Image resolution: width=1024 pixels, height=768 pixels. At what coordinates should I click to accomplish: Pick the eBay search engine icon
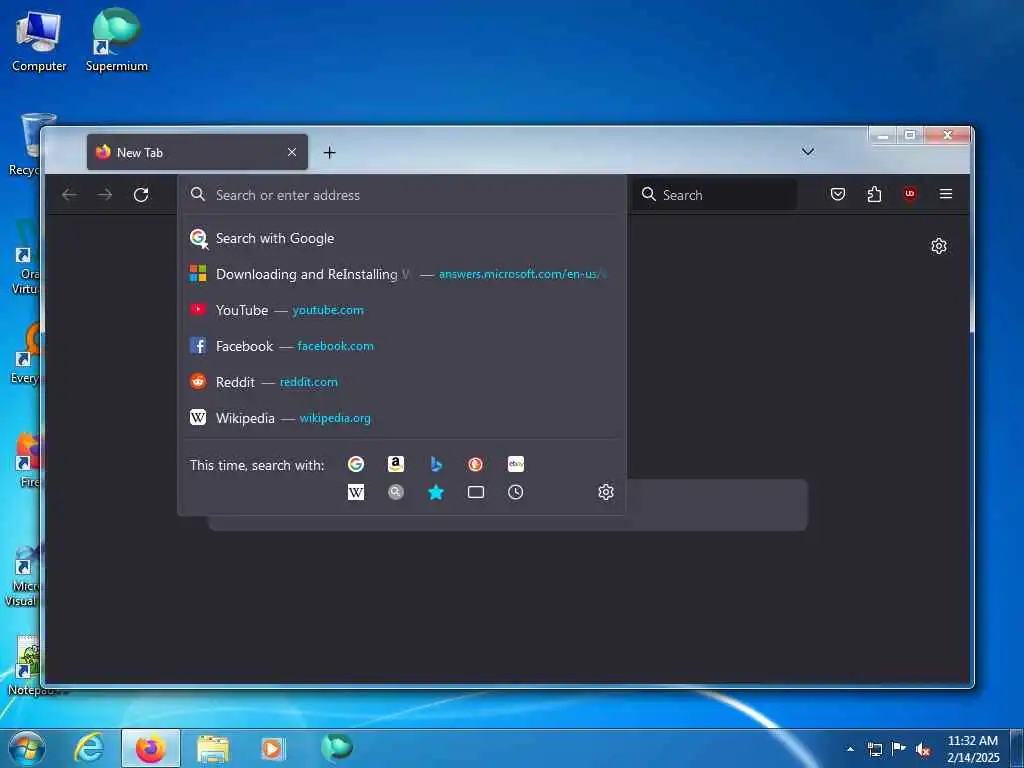click(516, 464)
